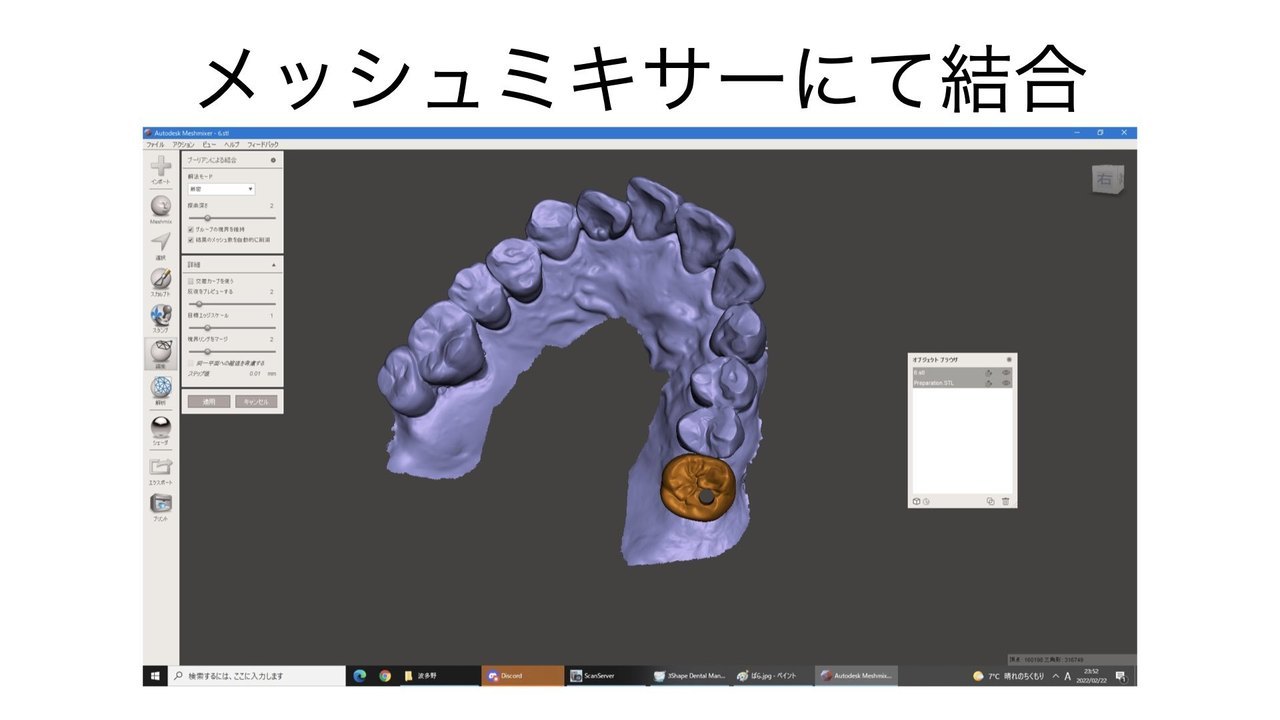Select the 6.stl object row
Screen dimensions: 1280x720
pyautogui.click(x=962, y=372)
